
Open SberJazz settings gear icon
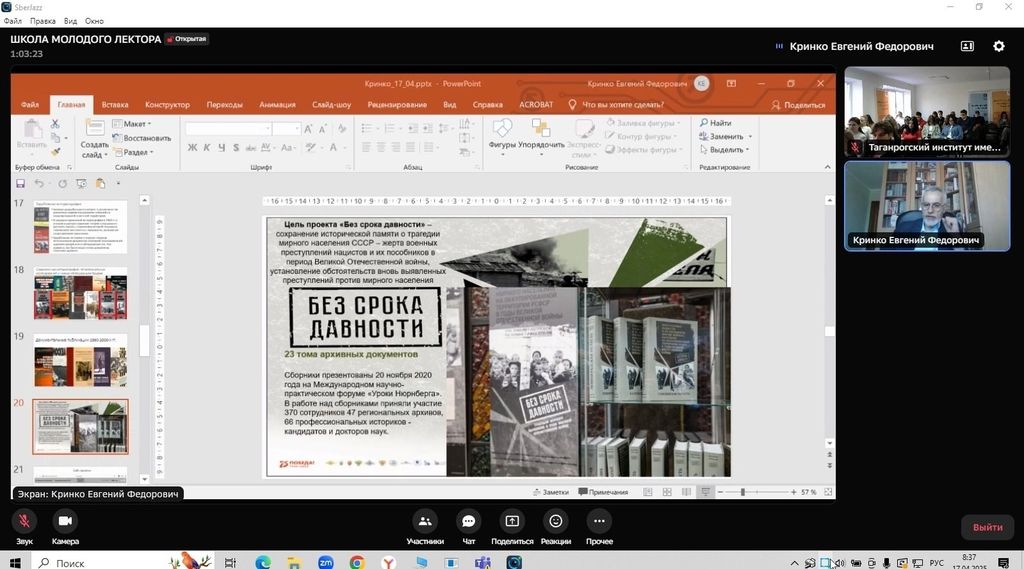(998, 46)
